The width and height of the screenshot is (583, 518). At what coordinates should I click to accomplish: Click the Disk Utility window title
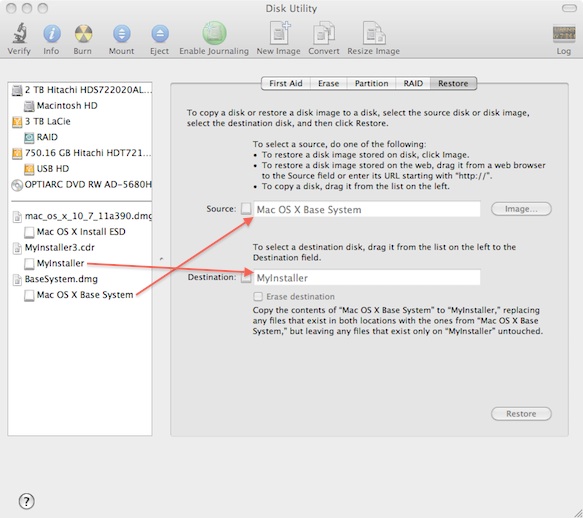pyautogui.click(x=291, y=8)
